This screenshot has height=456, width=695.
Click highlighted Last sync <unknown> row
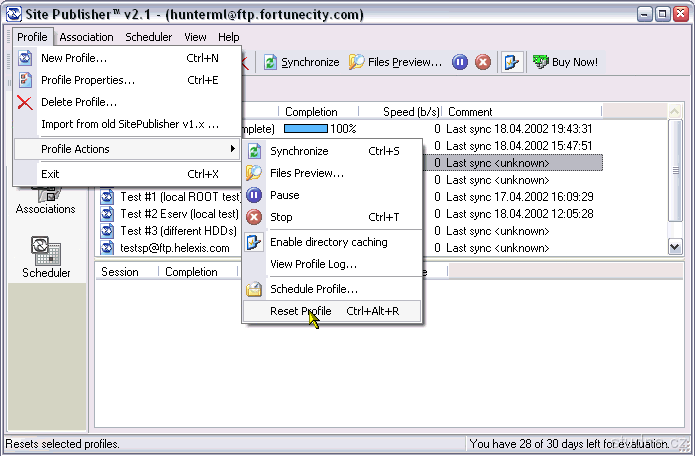513,163
